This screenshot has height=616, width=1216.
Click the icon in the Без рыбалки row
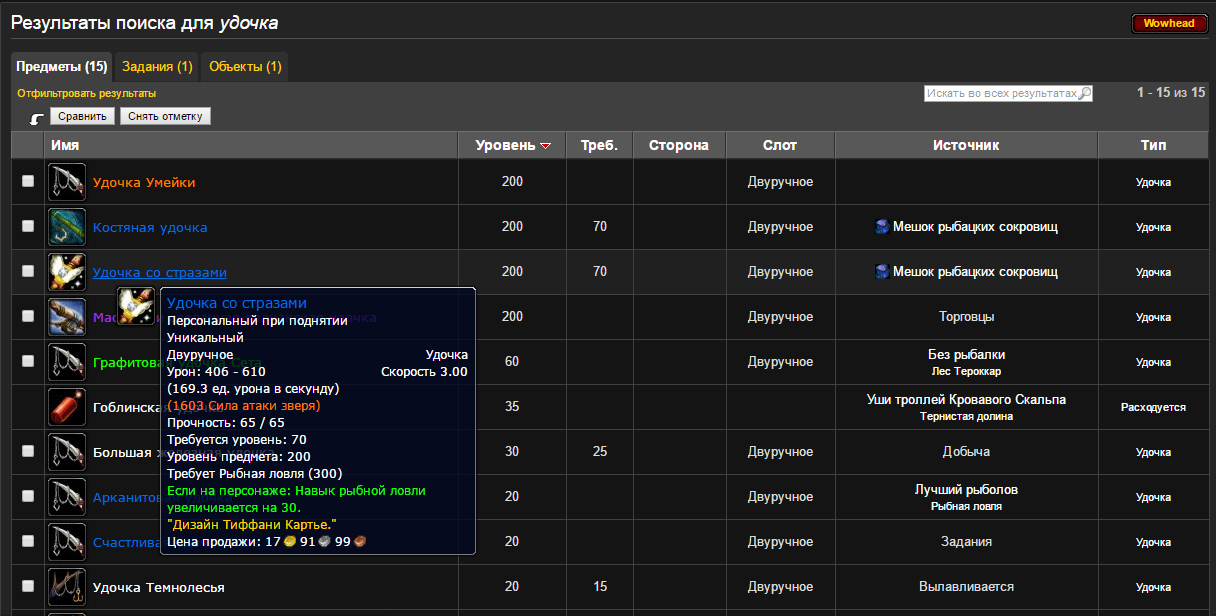pos(67,362)
